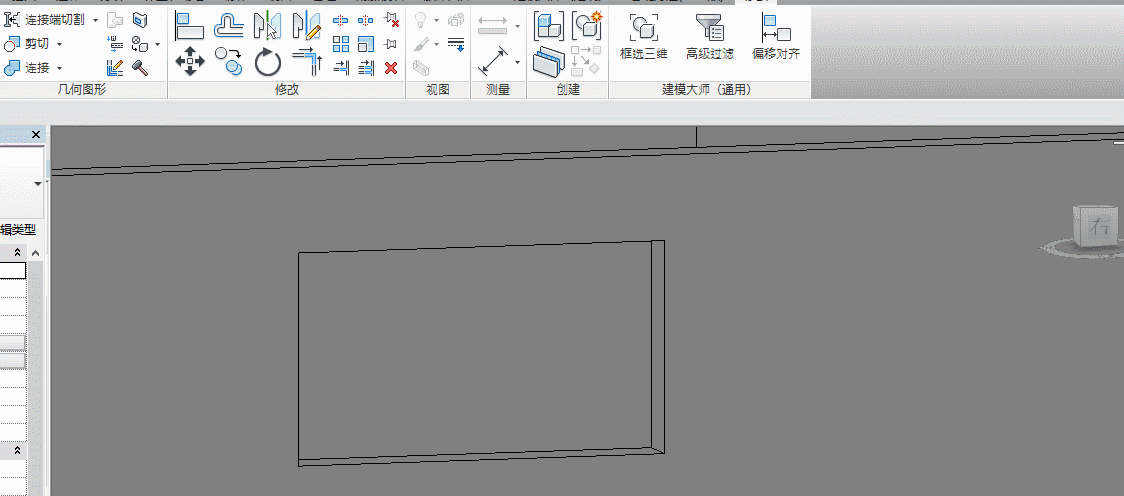Click the properties scrollbar up arrow

click(35, 252)
